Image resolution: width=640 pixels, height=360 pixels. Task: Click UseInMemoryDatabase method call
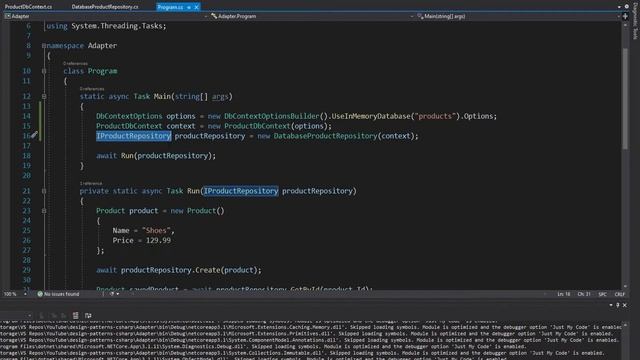371,116
